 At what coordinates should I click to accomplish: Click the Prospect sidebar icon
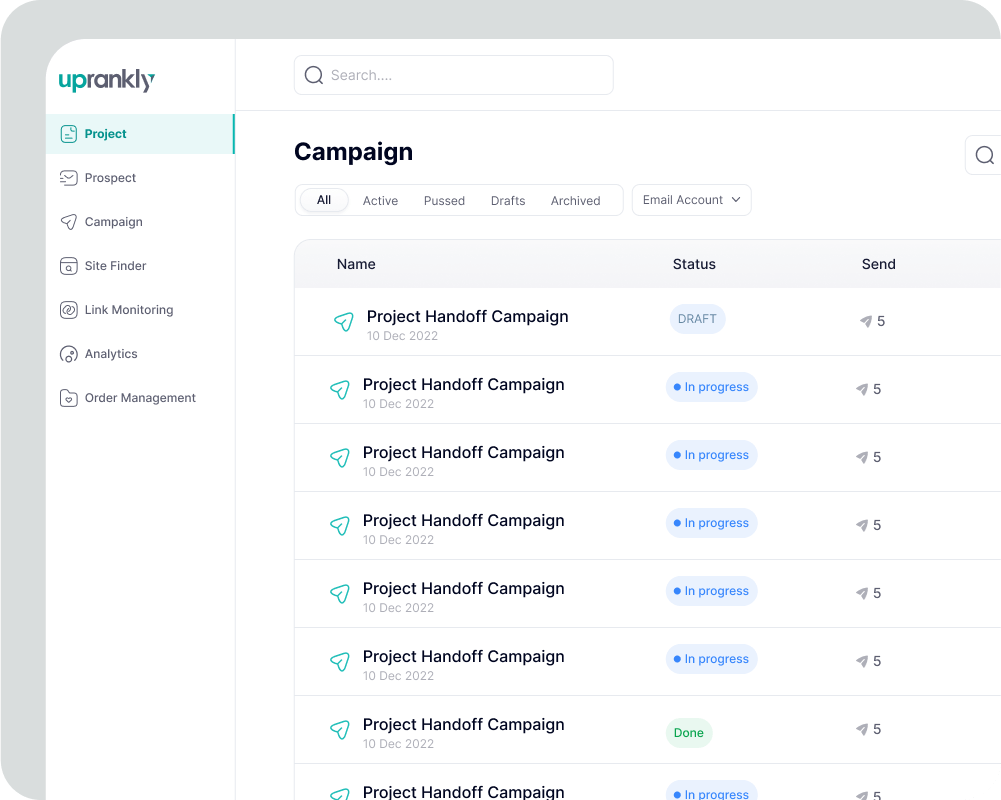(69, 178)
